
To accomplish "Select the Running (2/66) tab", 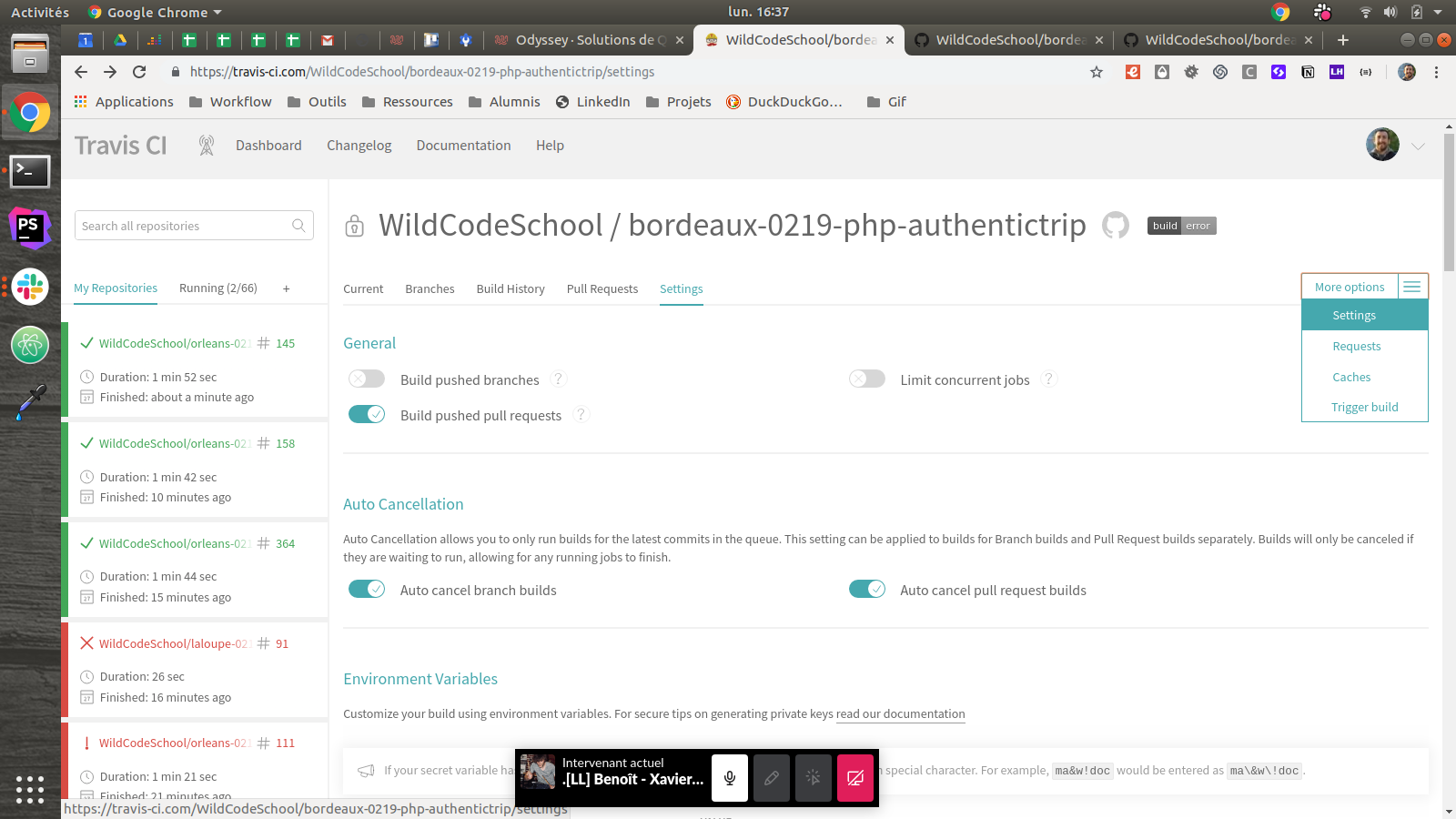I will 218,288.
